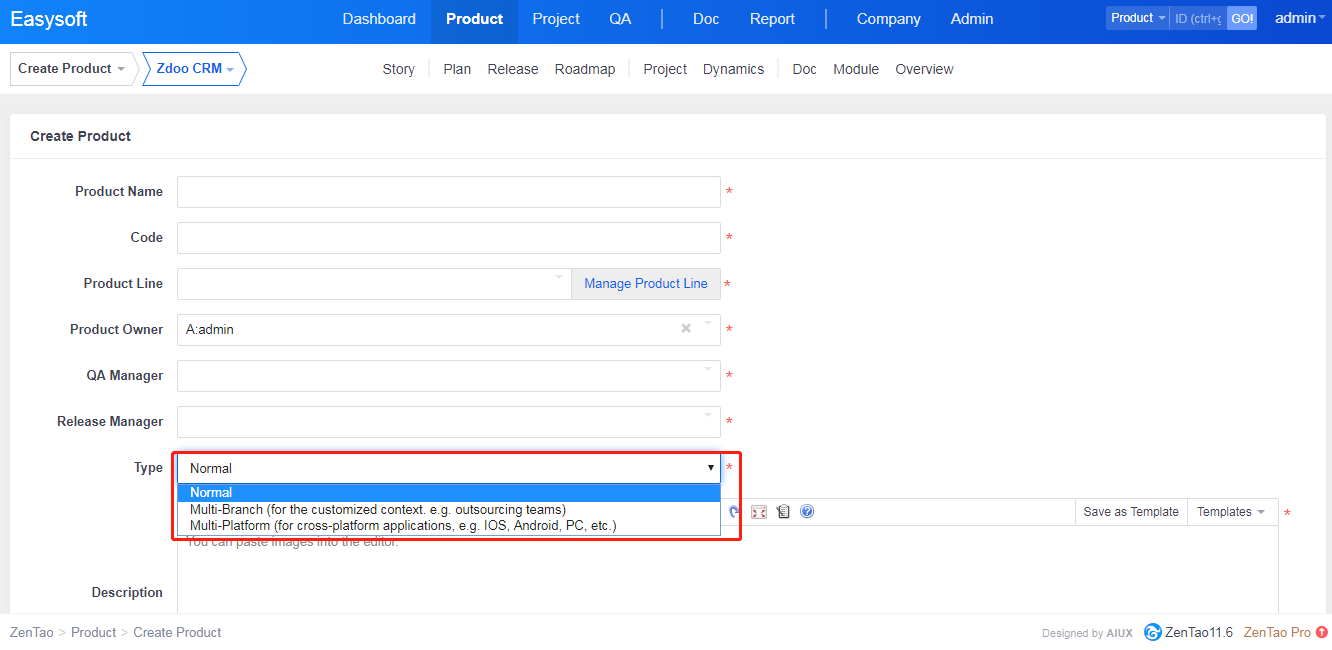Click the fullscreen editor icon

click(759, 512)
